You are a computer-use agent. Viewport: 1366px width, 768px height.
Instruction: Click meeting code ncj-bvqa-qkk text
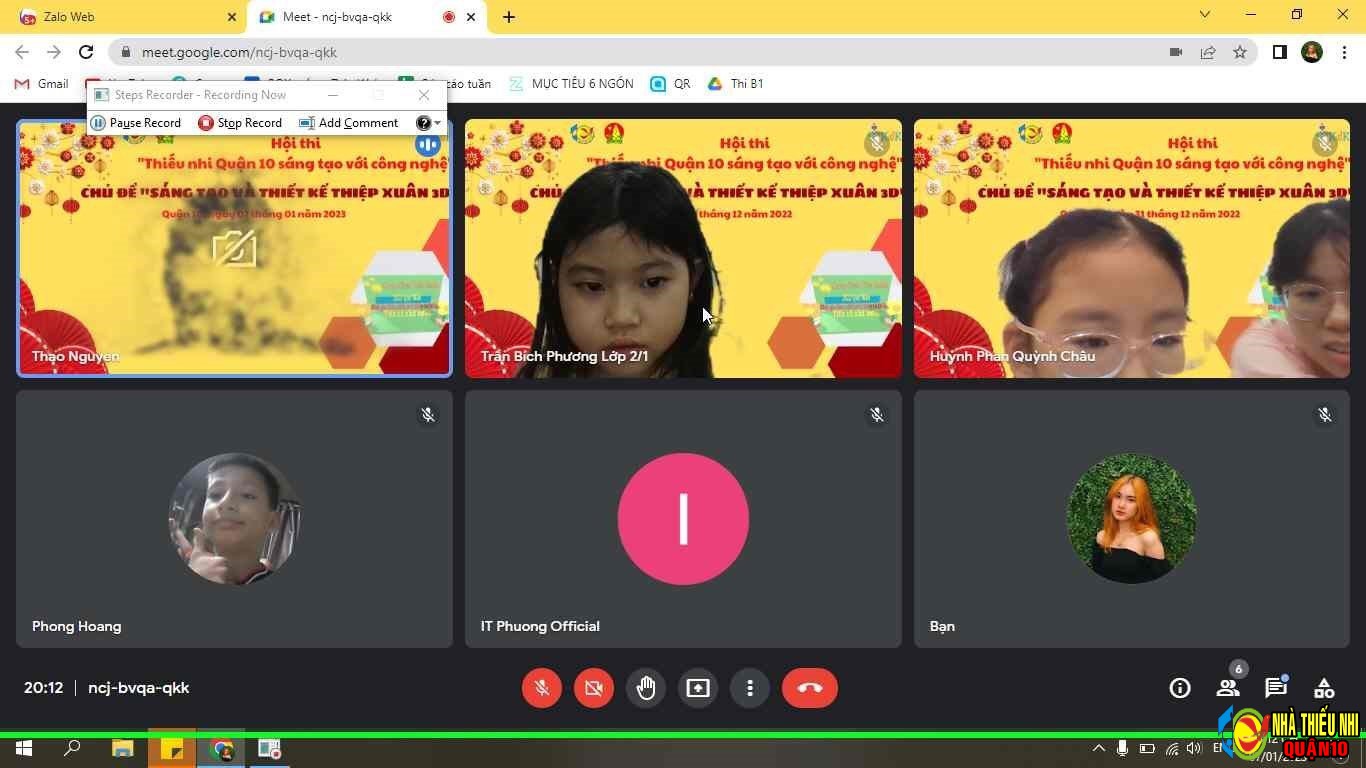tap(139, 688)
